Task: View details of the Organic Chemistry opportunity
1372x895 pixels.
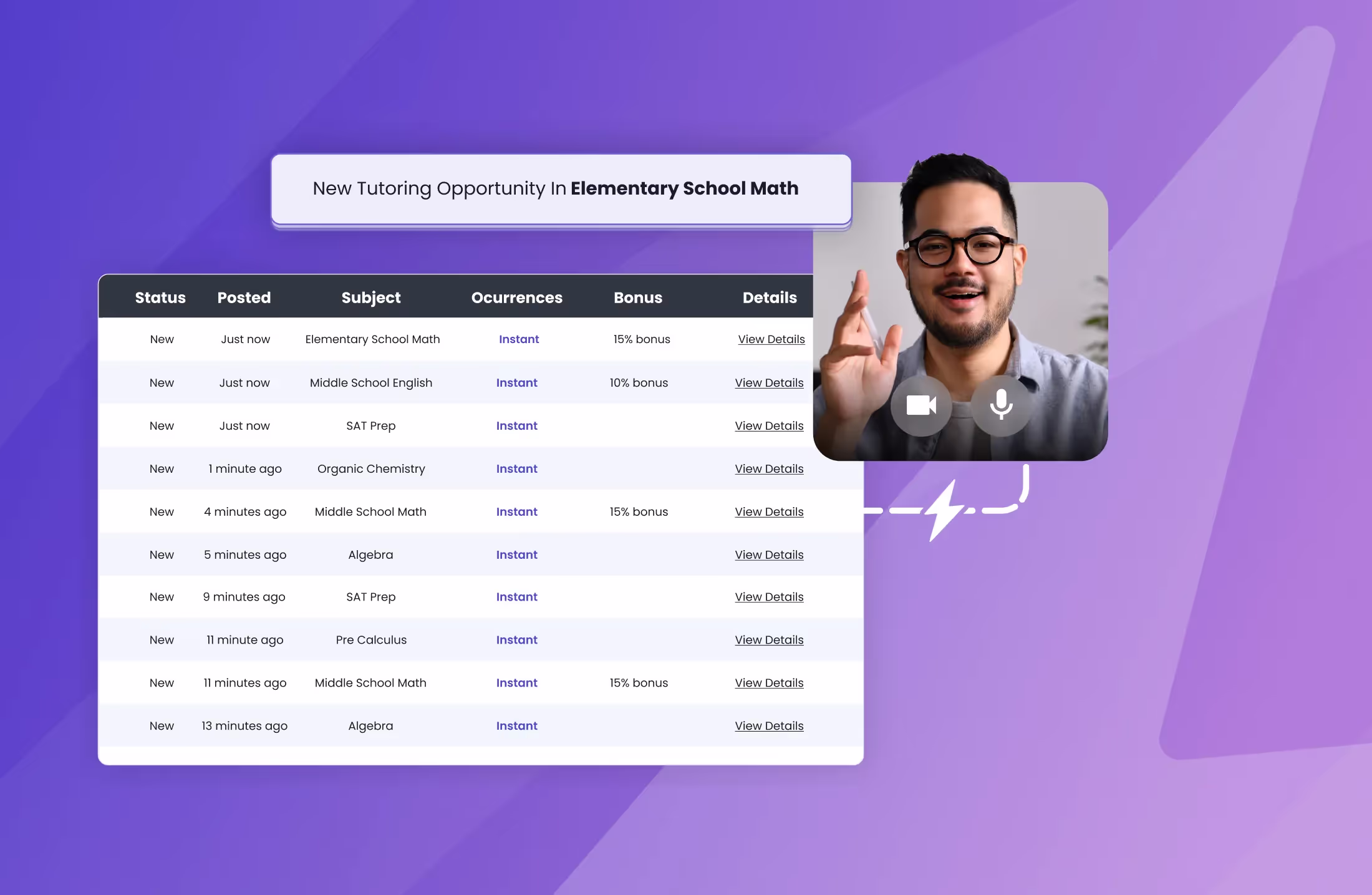Action: coord(769,468)
